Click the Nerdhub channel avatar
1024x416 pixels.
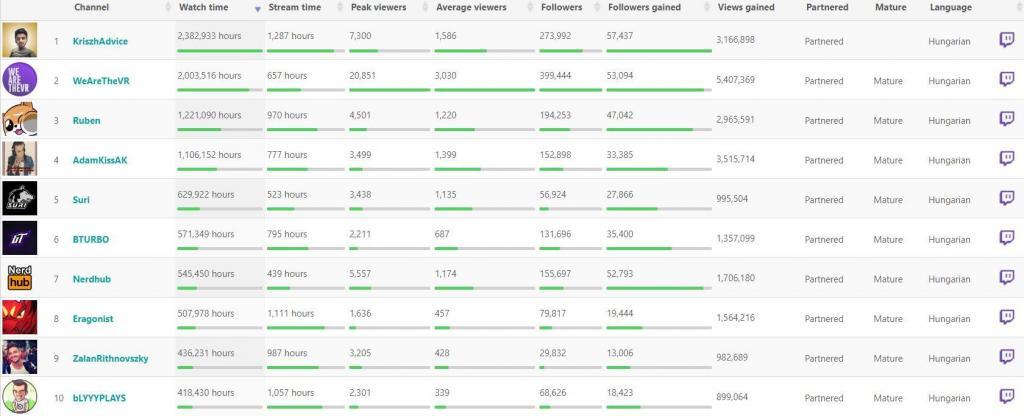(x=20, y=278)
